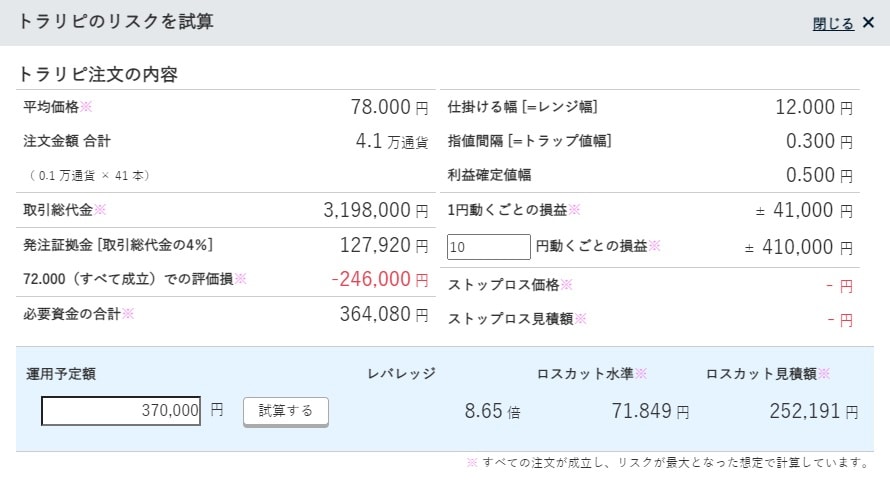The width and height of the screenshot is (890, 485).
Task: Click the 利益確定値幅 label
Action: click(489, 175)
